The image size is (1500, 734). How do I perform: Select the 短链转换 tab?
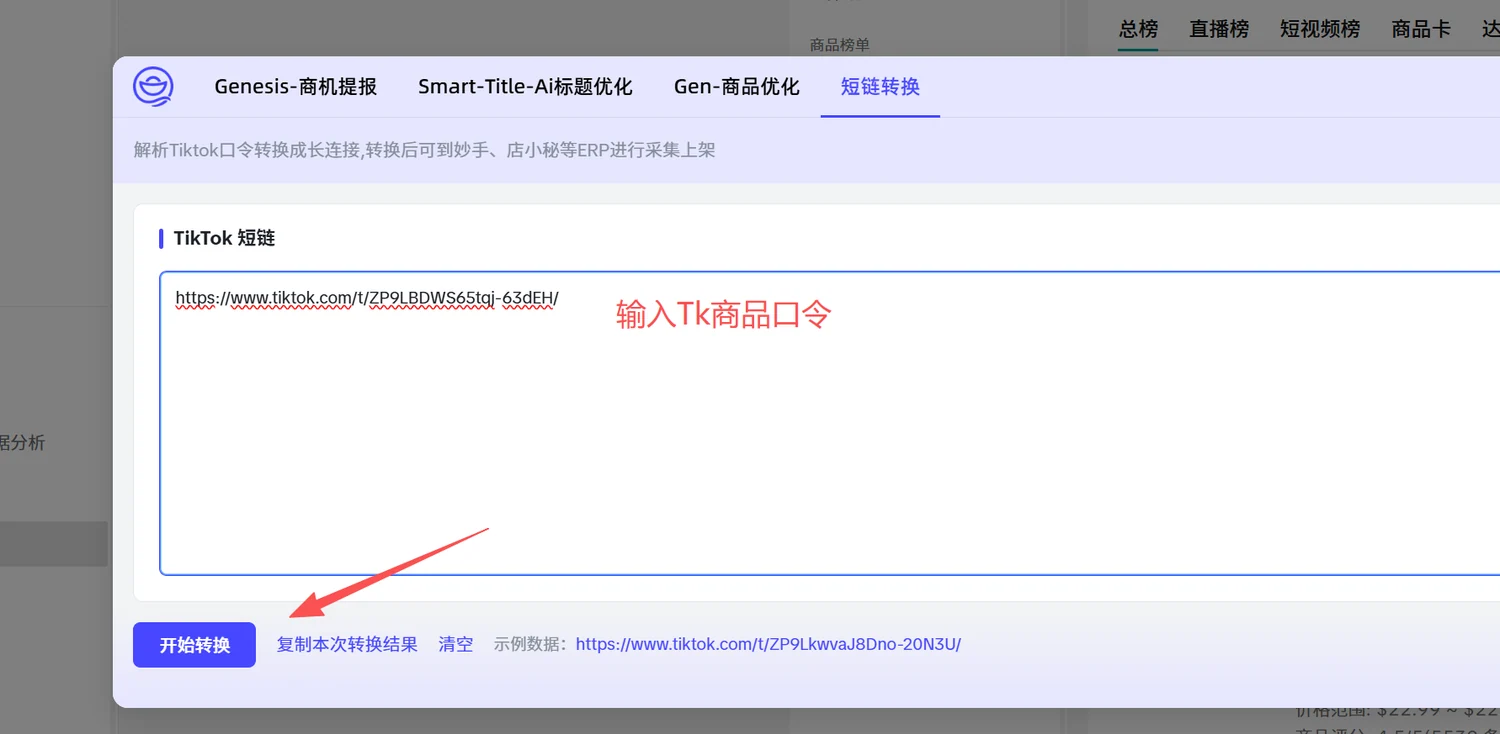[880, 87]
